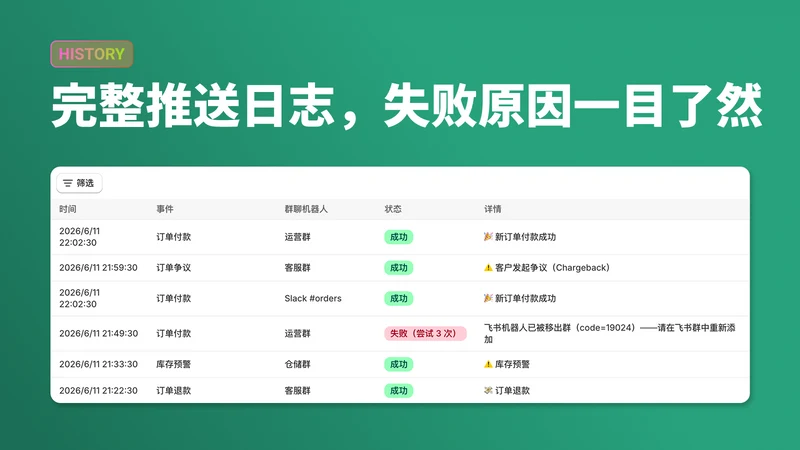Open the 筛选 filter button
The height and width of the screenshot is (450, 800).
point(79,183)
